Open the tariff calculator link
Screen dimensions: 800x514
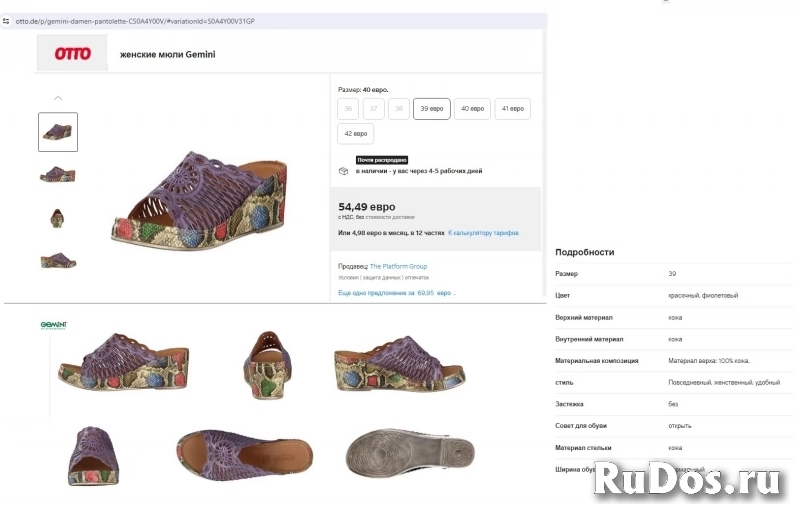pyautogui.click(x=483, y=232)
